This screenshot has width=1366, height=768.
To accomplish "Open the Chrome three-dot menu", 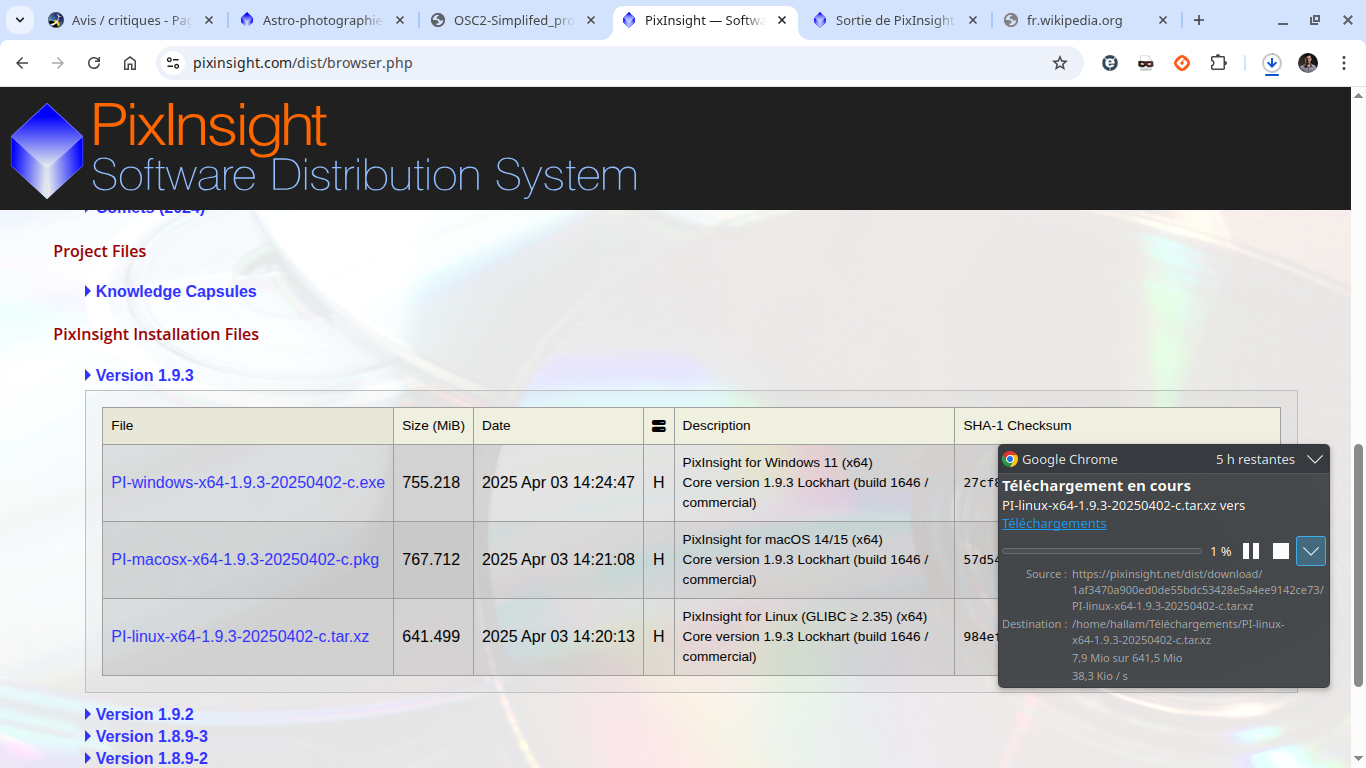I will click(x=1342, y=63).
